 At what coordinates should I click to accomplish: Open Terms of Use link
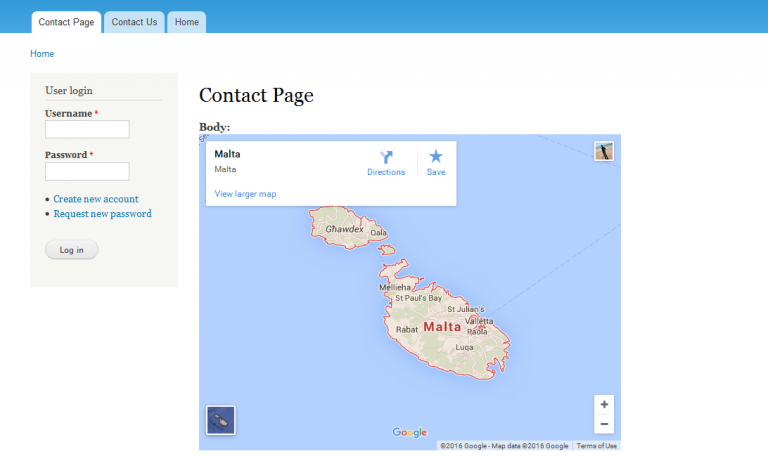[596, 446]
